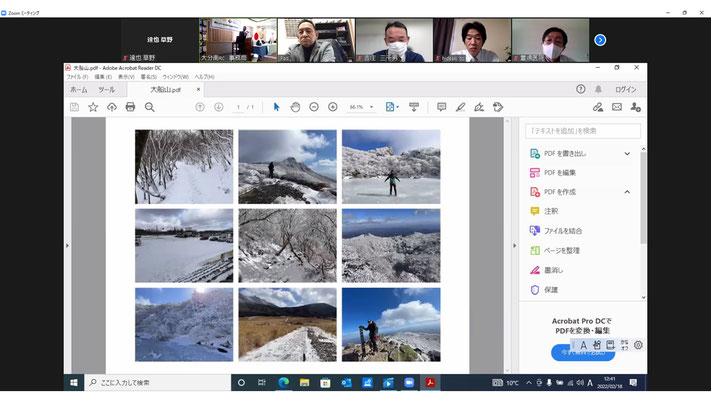Zoom out with the minus circle icon
This screenshot has height=400, width=711.
point(314,107)
